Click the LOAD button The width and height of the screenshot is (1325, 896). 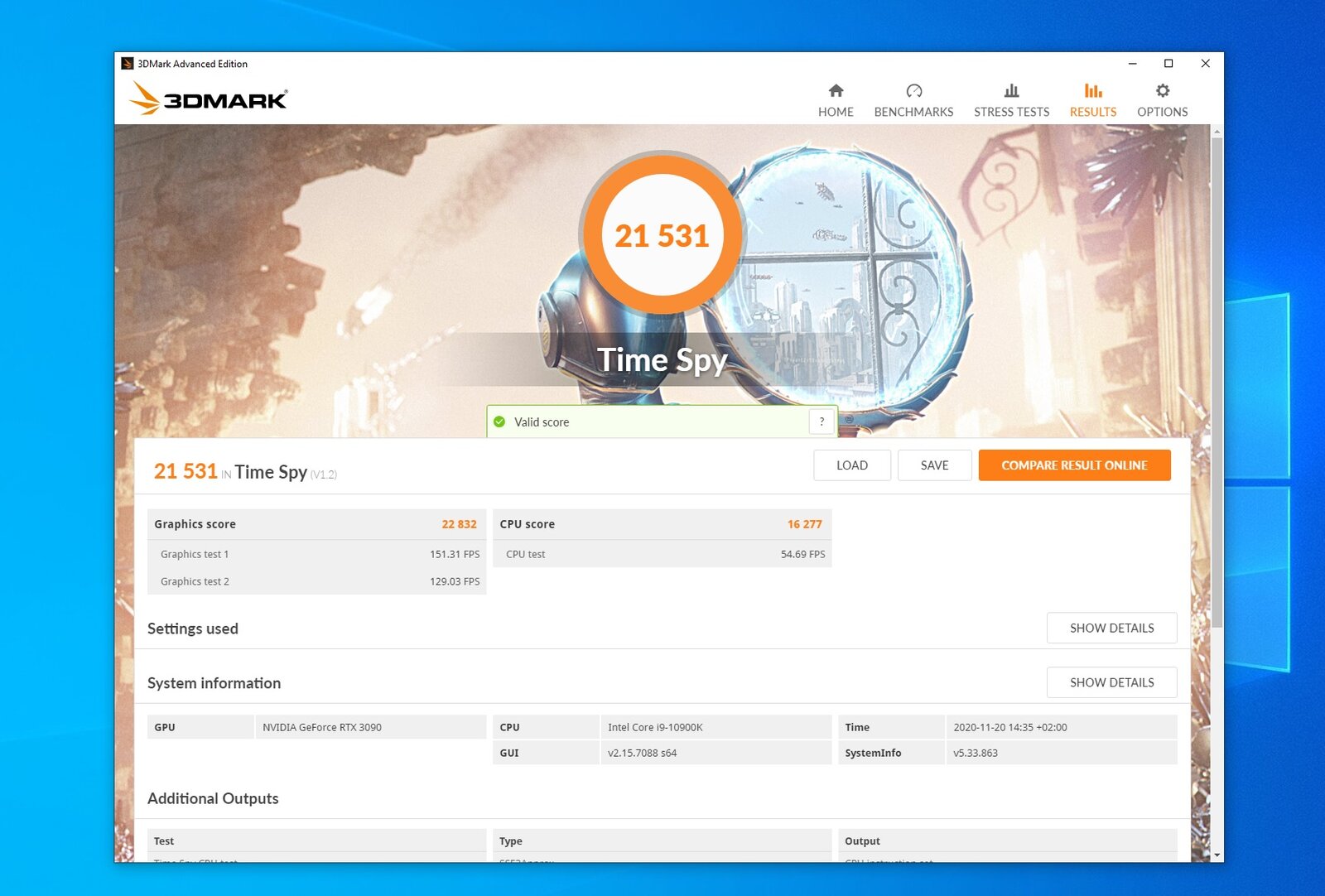(x=852, y=465)
